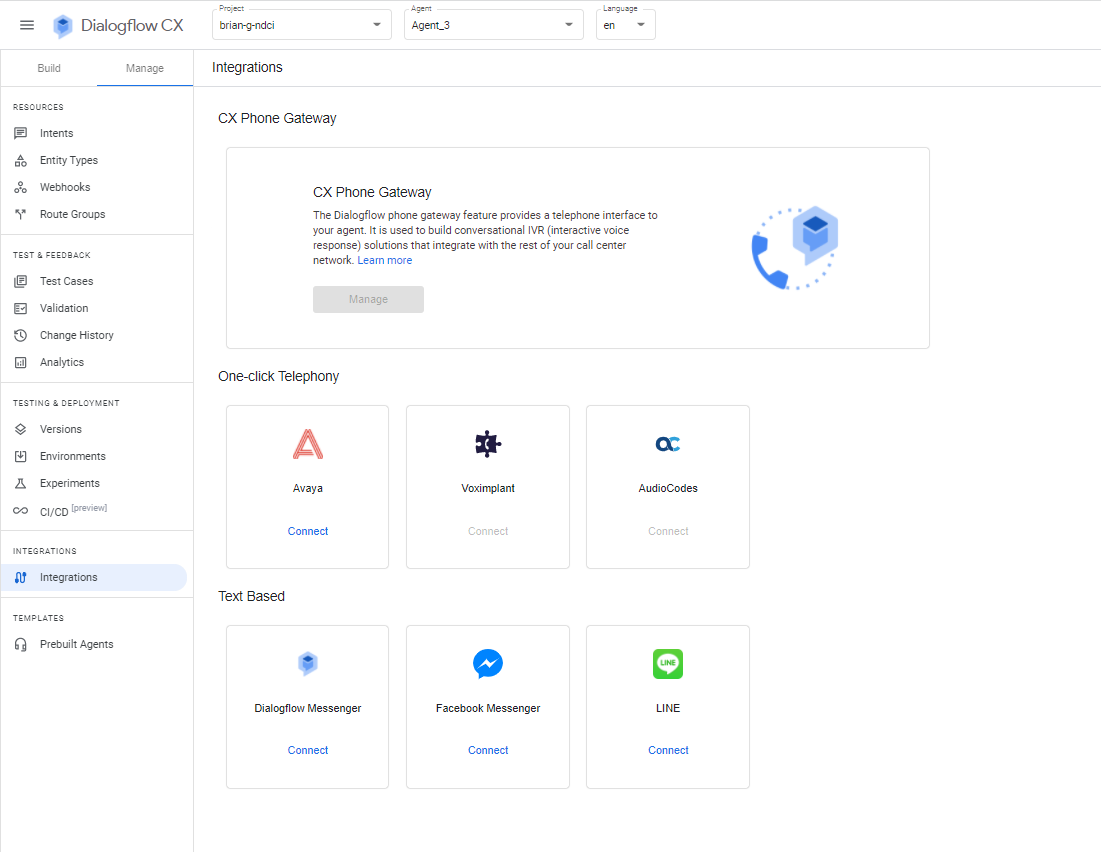This screenshot has height=852, width=1101.
Task: Click Connect under Voximplant
Action: (x=488, y=532)
